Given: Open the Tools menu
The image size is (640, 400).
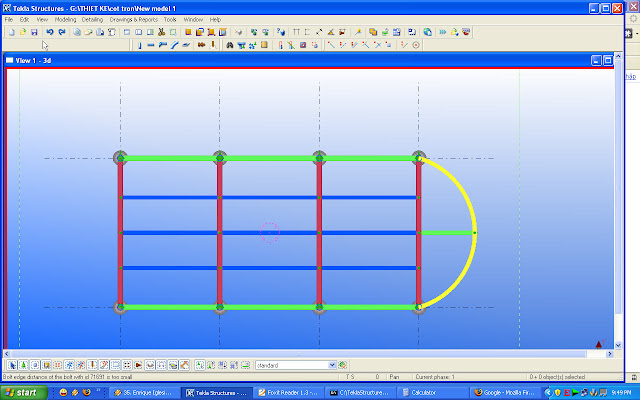Looking at the screenshot, I should click(170, 19).
